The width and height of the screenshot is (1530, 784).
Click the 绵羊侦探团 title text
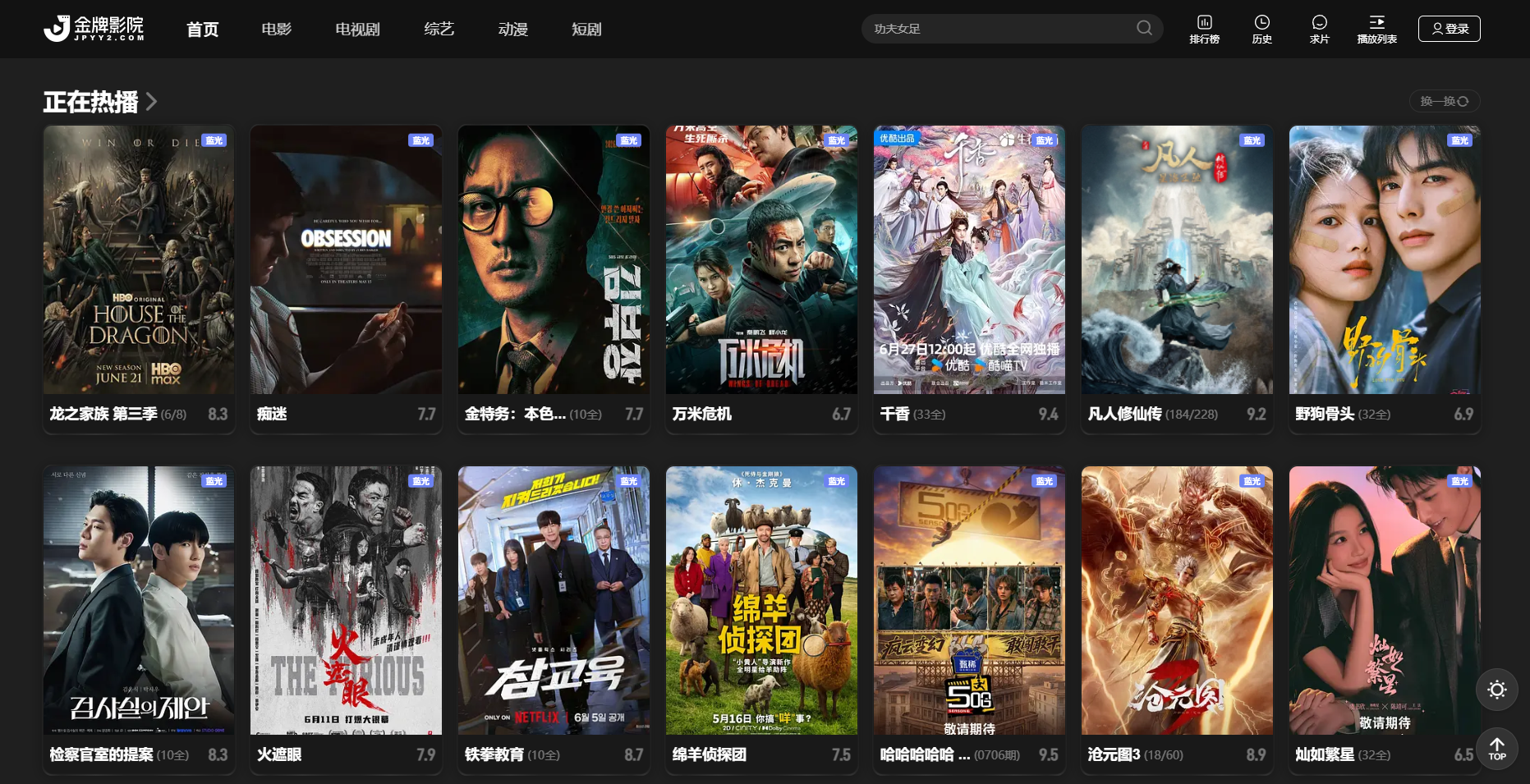click(x=710, y=754)
